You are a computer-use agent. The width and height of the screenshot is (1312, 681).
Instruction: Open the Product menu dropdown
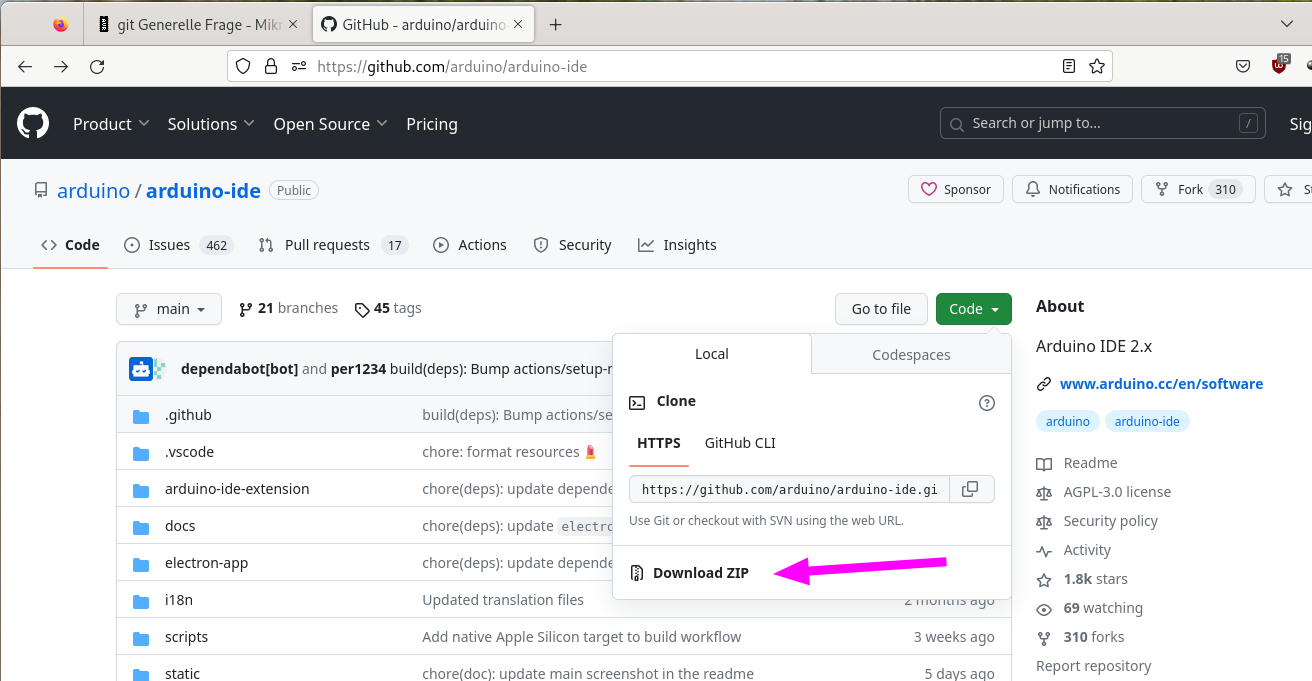coord(111,124)
